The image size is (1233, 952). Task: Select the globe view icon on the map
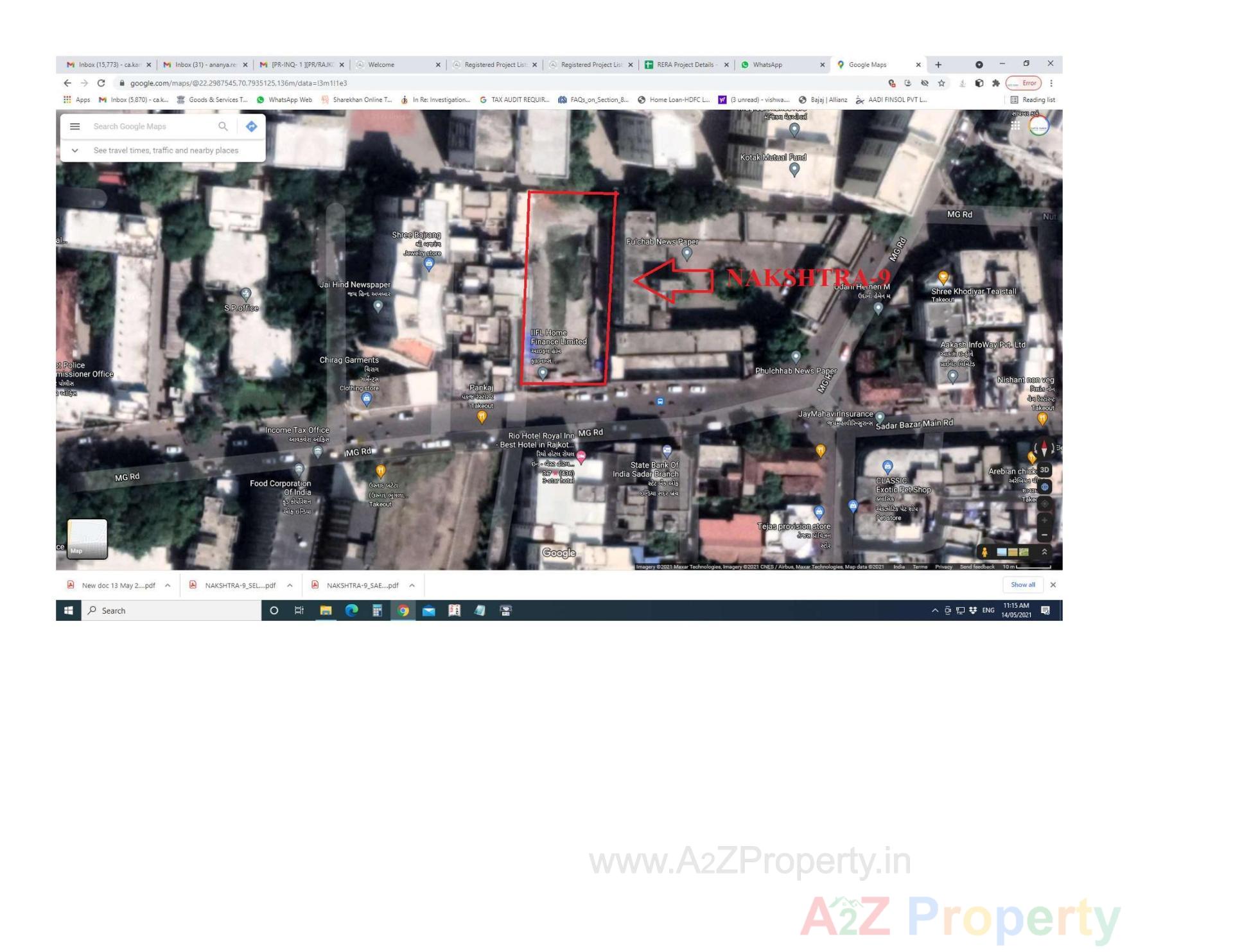pyautogui.click(x=1045, y=487)
